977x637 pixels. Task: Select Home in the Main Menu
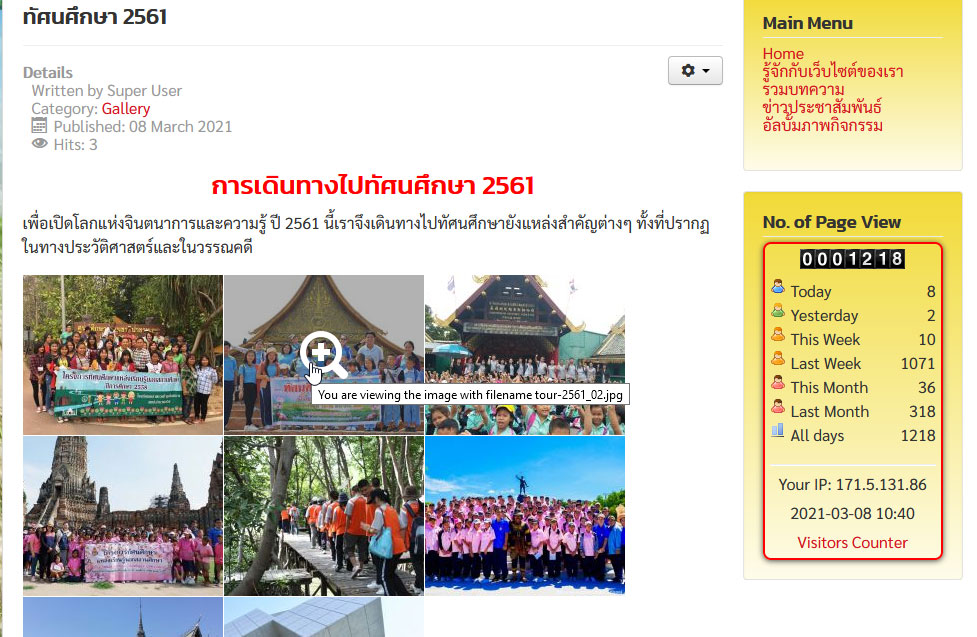tap(783, 54)
